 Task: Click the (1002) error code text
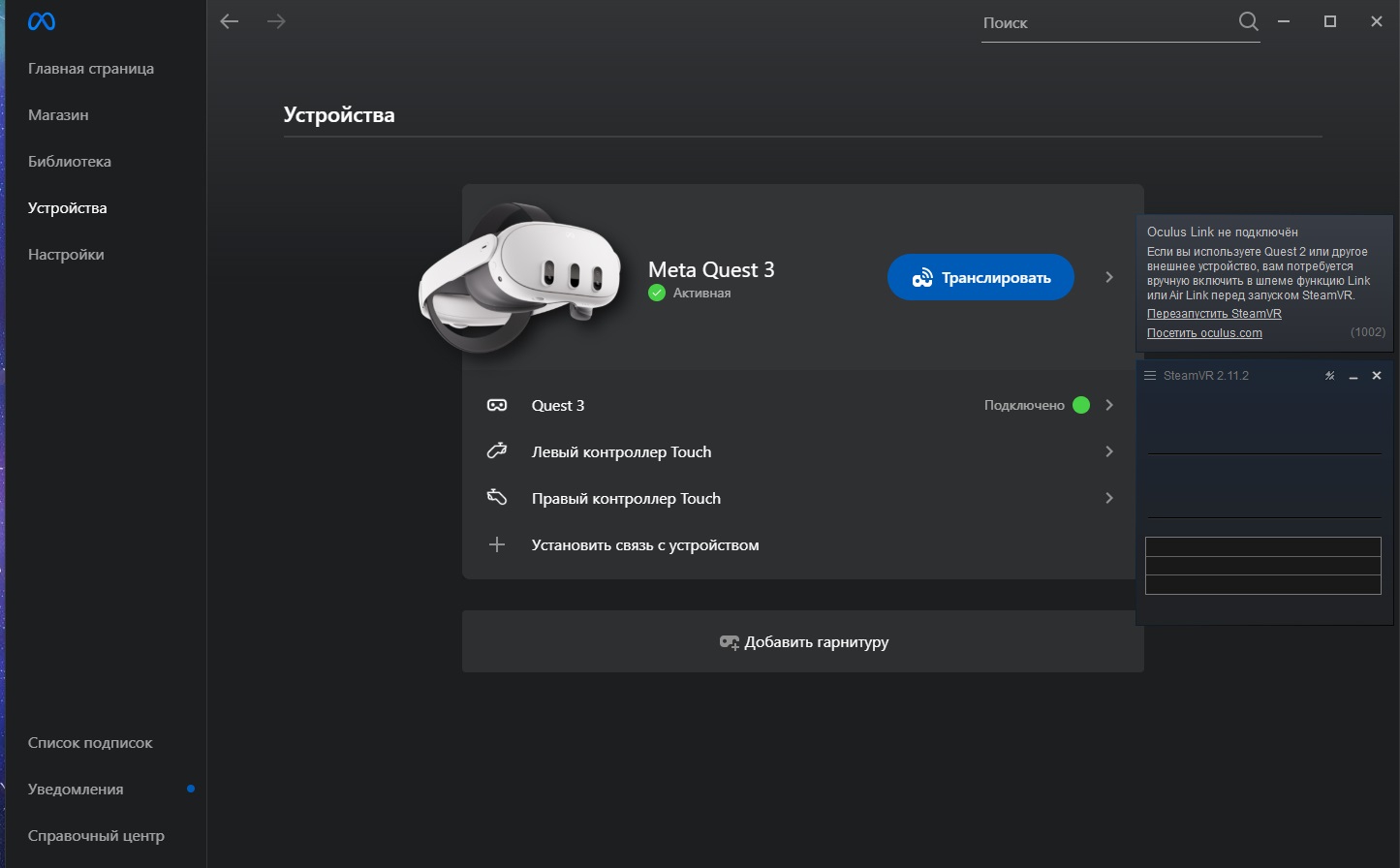[x=1368, y=332]
